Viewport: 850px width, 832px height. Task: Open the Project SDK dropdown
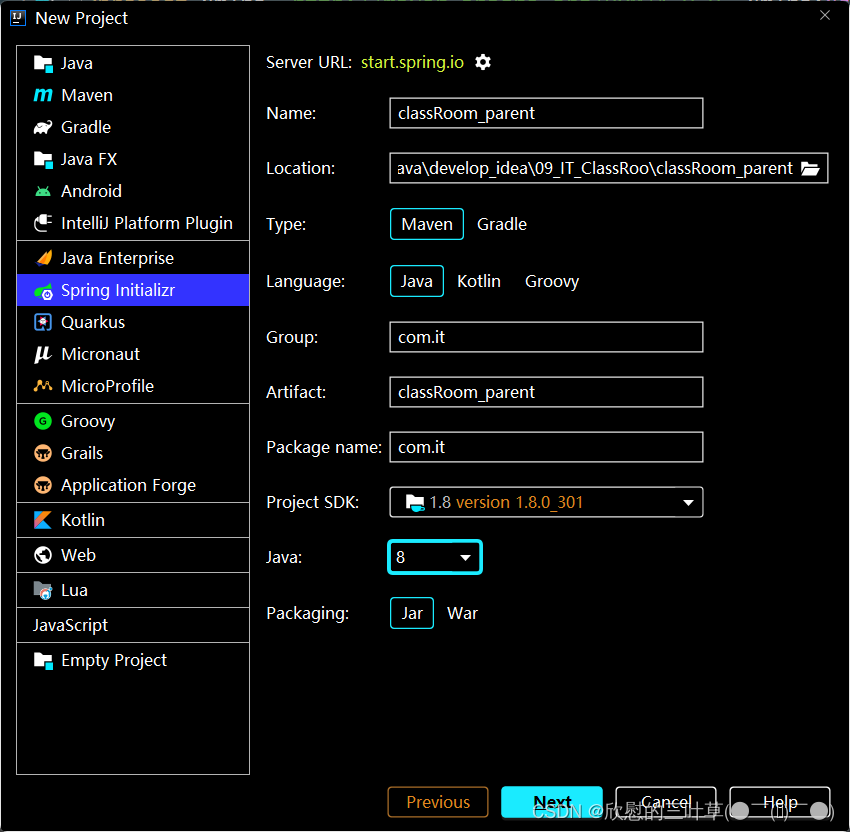coord(546,502)
